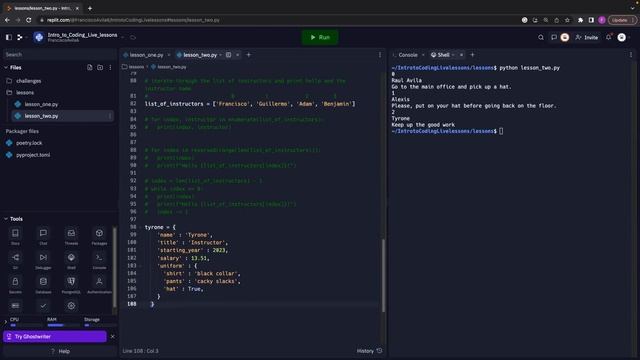This screenshot has width=640, height=360.
Task: Open the lesson_two.py tab dropdown arrow
Action: click(x=221, y=55)
